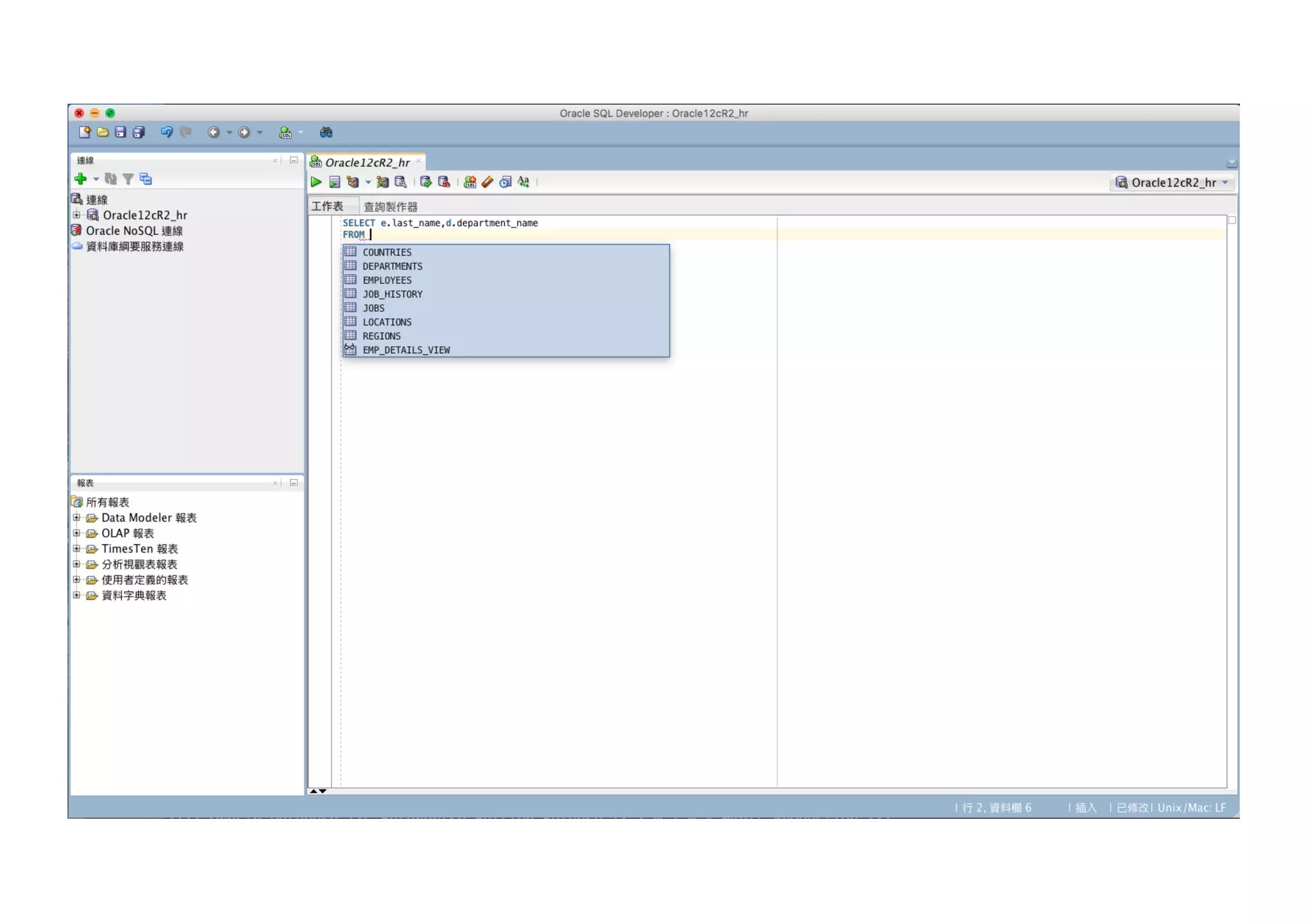The height and width of the screenshot is (924, 1308).
Task: Close the 報表 panel
Action: [275, 483]
